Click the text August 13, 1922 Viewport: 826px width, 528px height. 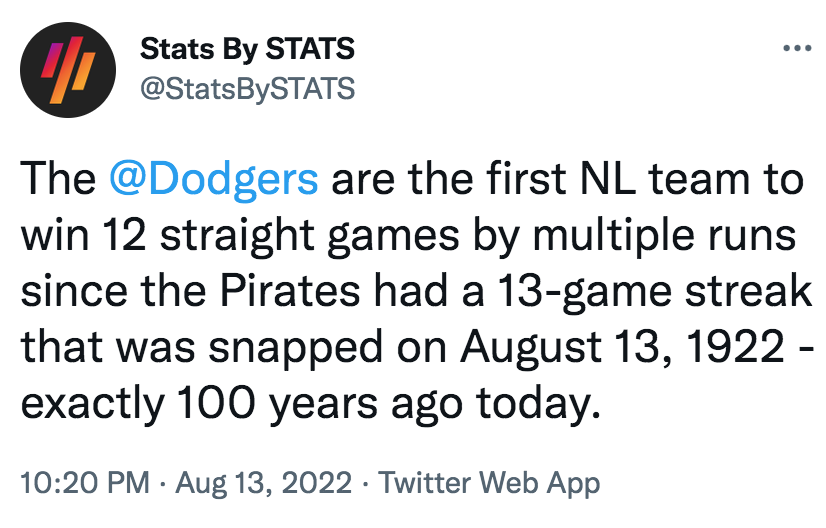point(623,348)
